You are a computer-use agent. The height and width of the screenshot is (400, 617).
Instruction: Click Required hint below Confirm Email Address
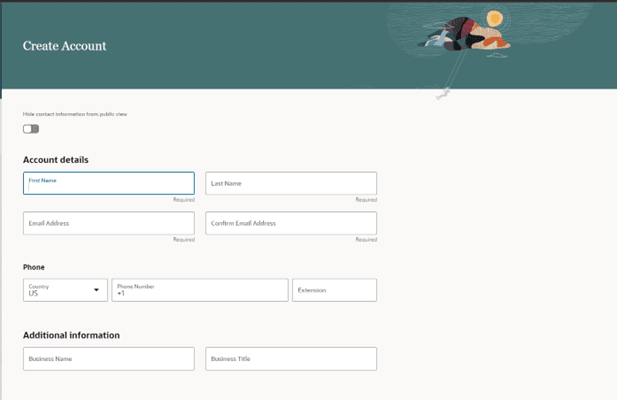click(365, 240)
